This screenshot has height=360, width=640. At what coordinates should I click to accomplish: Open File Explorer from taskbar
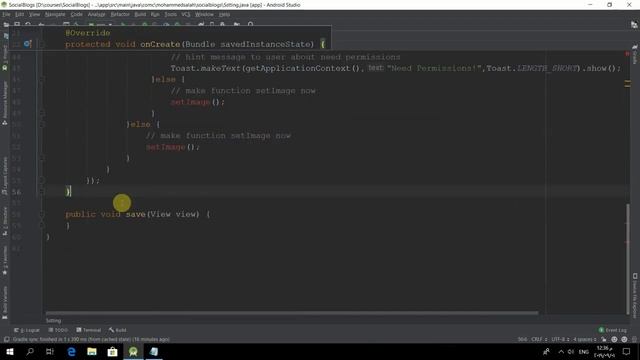tap(92, 351)
